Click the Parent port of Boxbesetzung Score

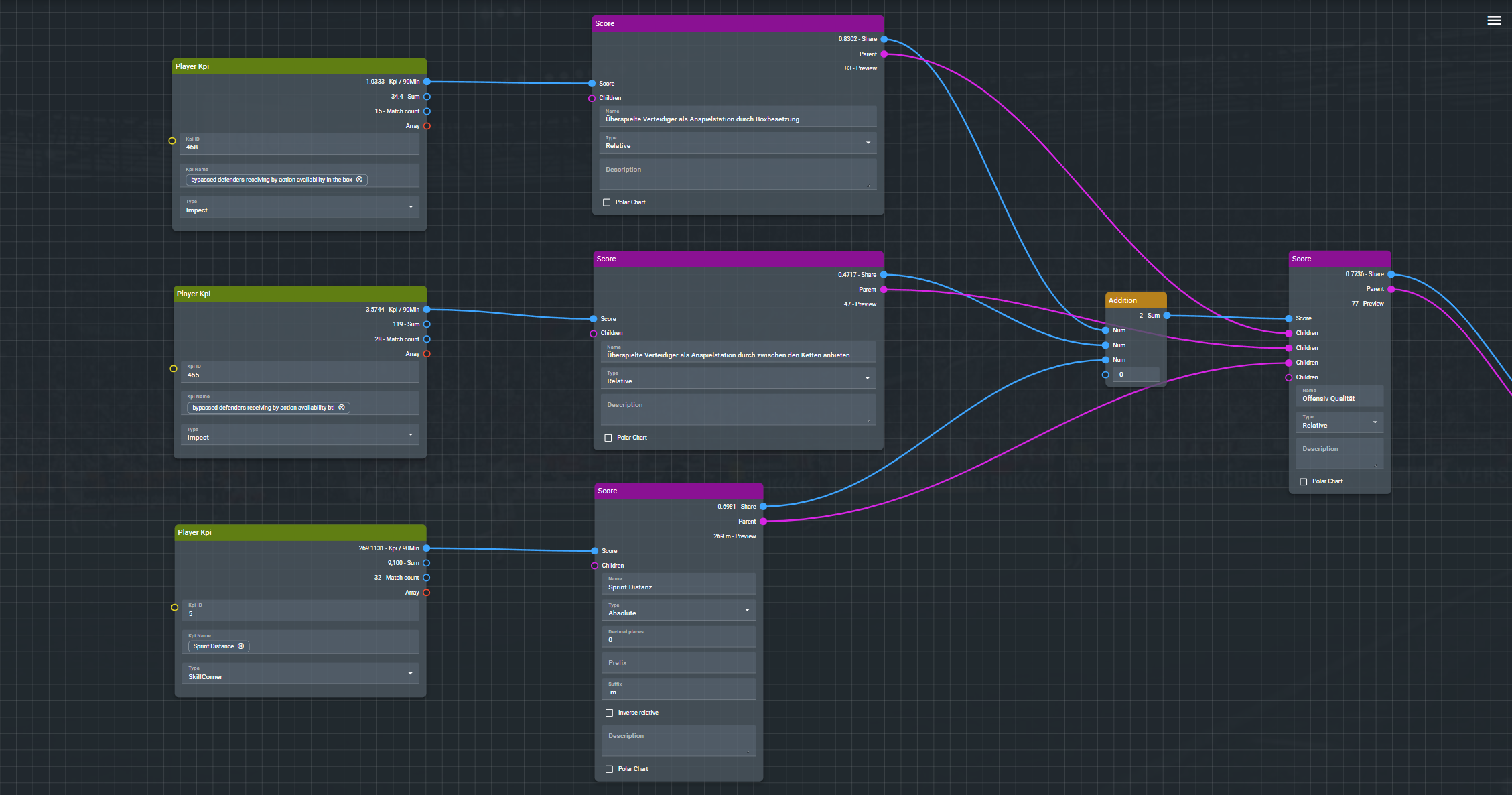pos(884,54)
